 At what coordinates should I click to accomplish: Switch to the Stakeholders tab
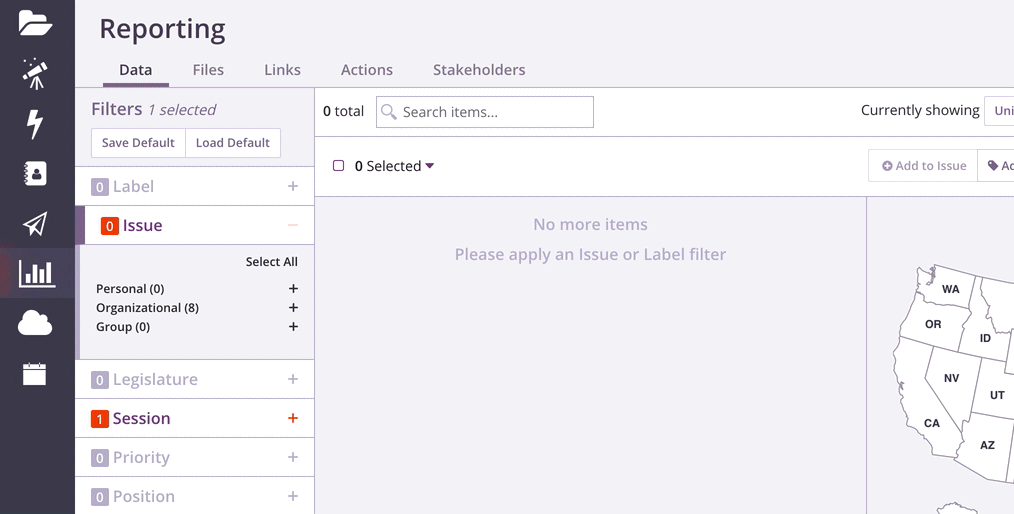(x=479, y=70)
